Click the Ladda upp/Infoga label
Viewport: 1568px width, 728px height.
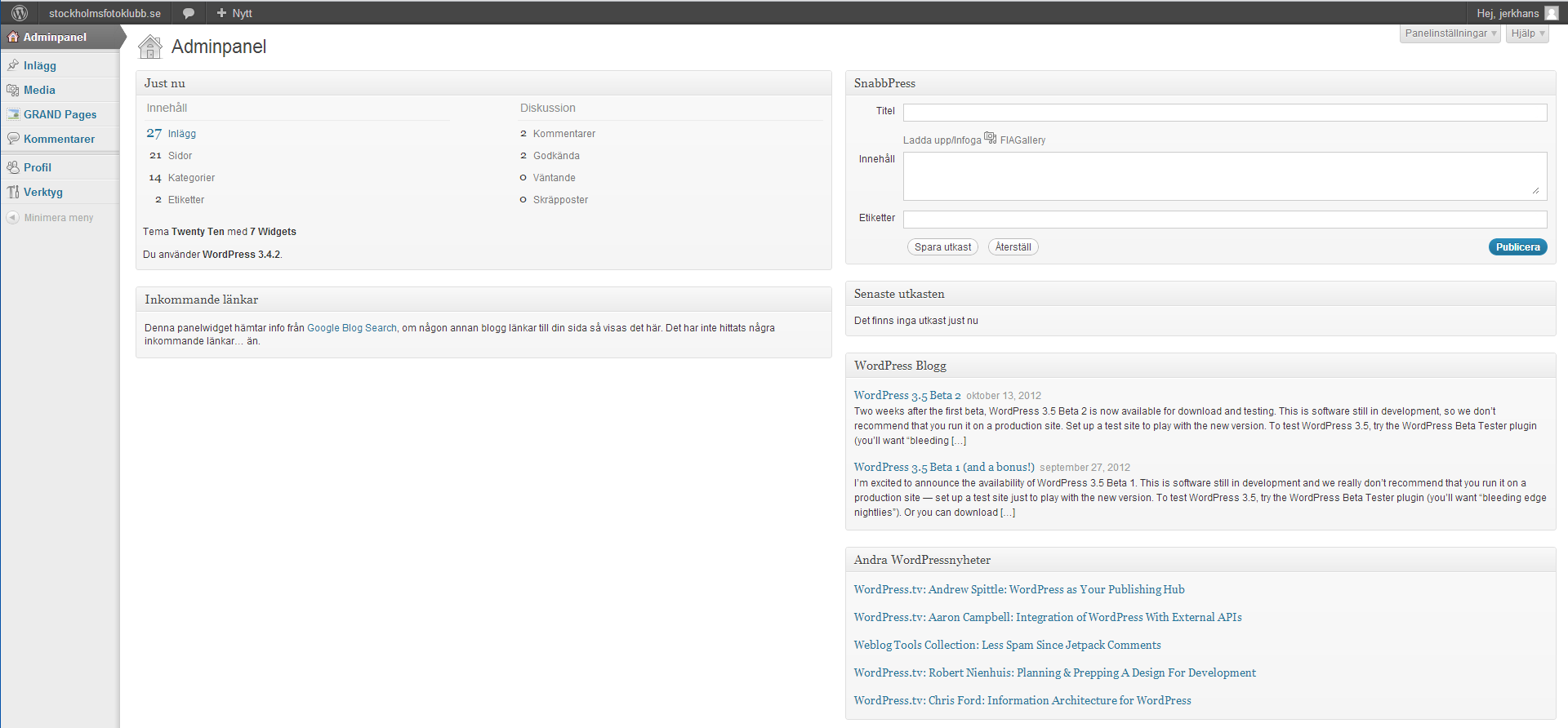[942, 140]
